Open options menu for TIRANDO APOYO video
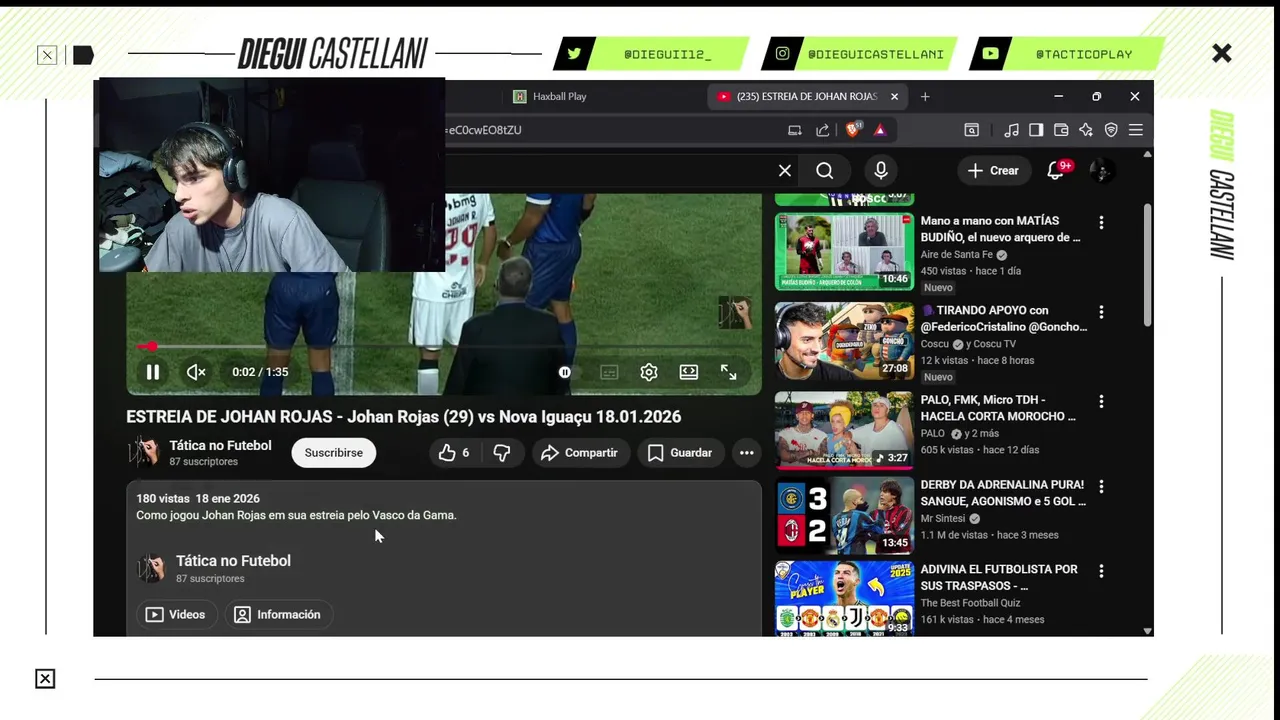The width and height of the screenshot is (1280, 720). click(1101, 312)
